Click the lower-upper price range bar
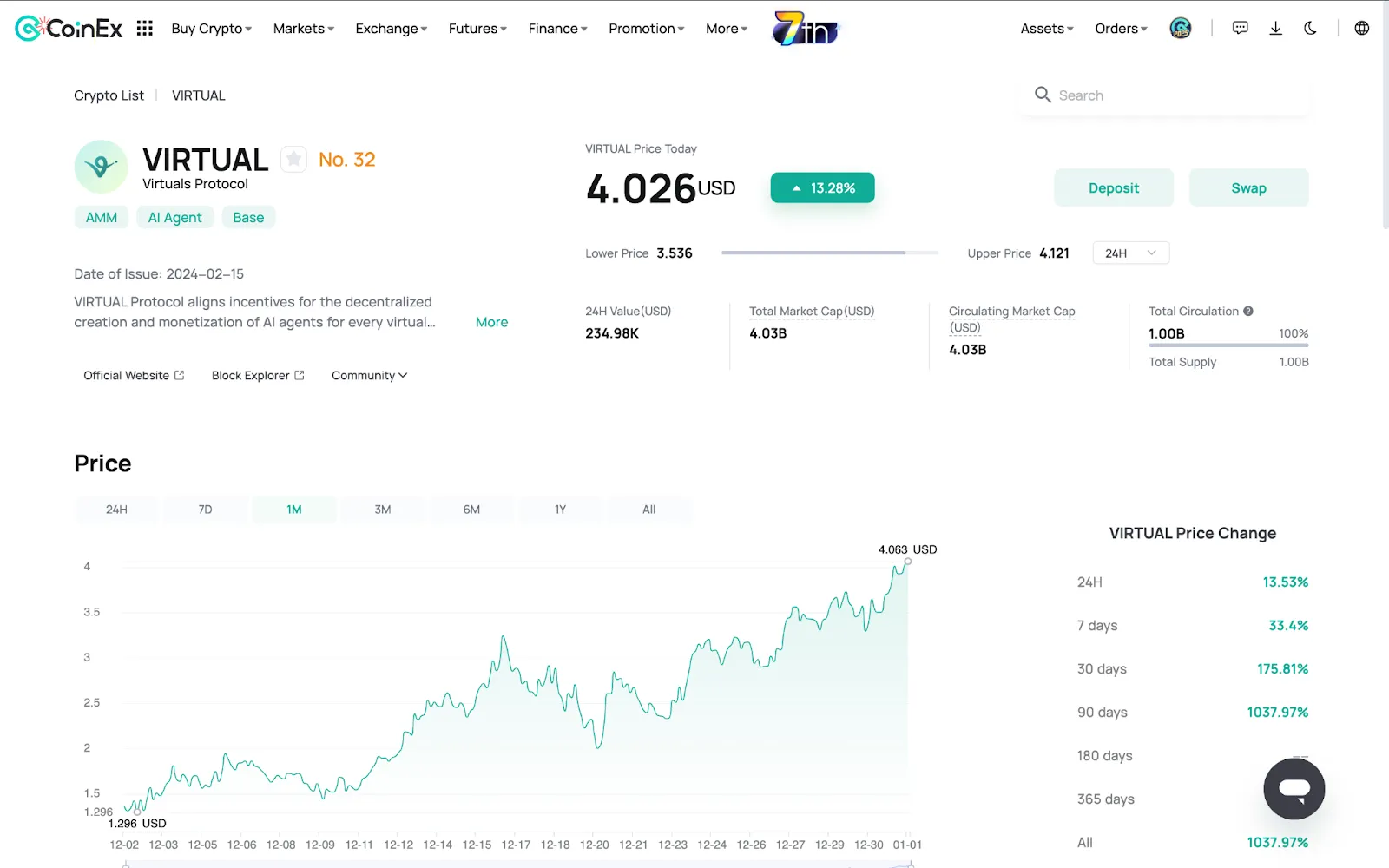Viewport: 1389px width, 868px height. click(x=830, y=253)
